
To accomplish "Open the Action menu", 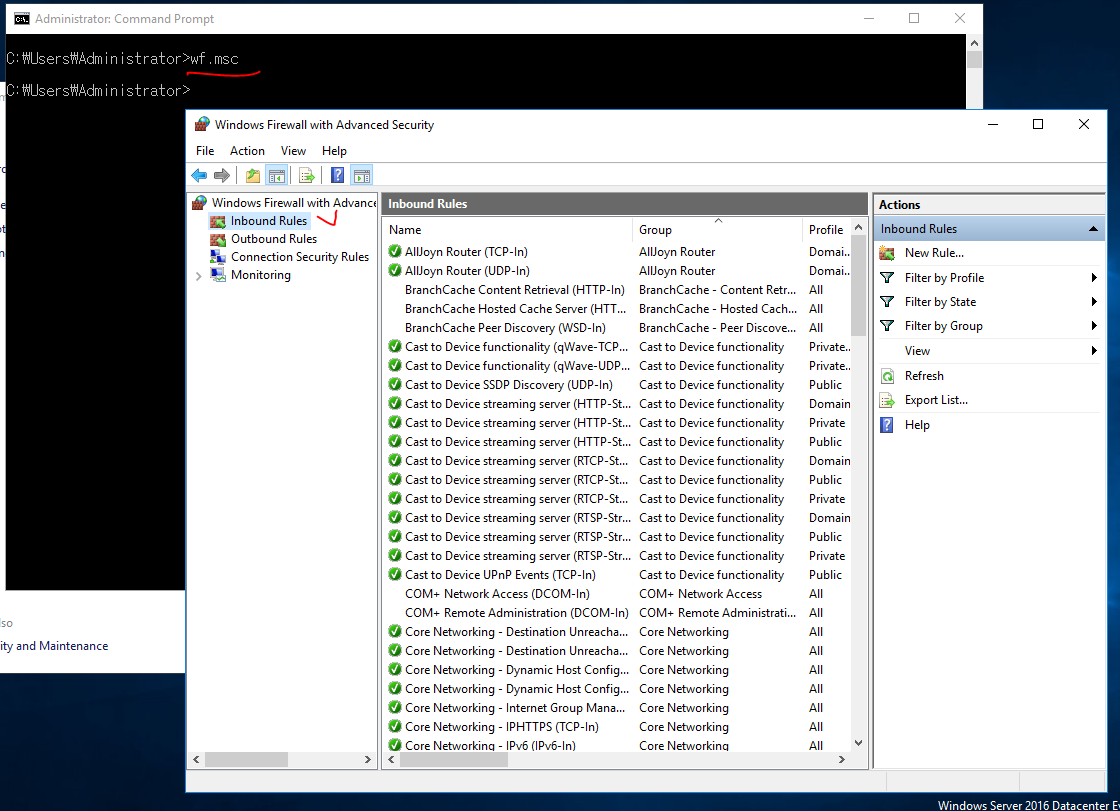I will [x=247, y=151].
